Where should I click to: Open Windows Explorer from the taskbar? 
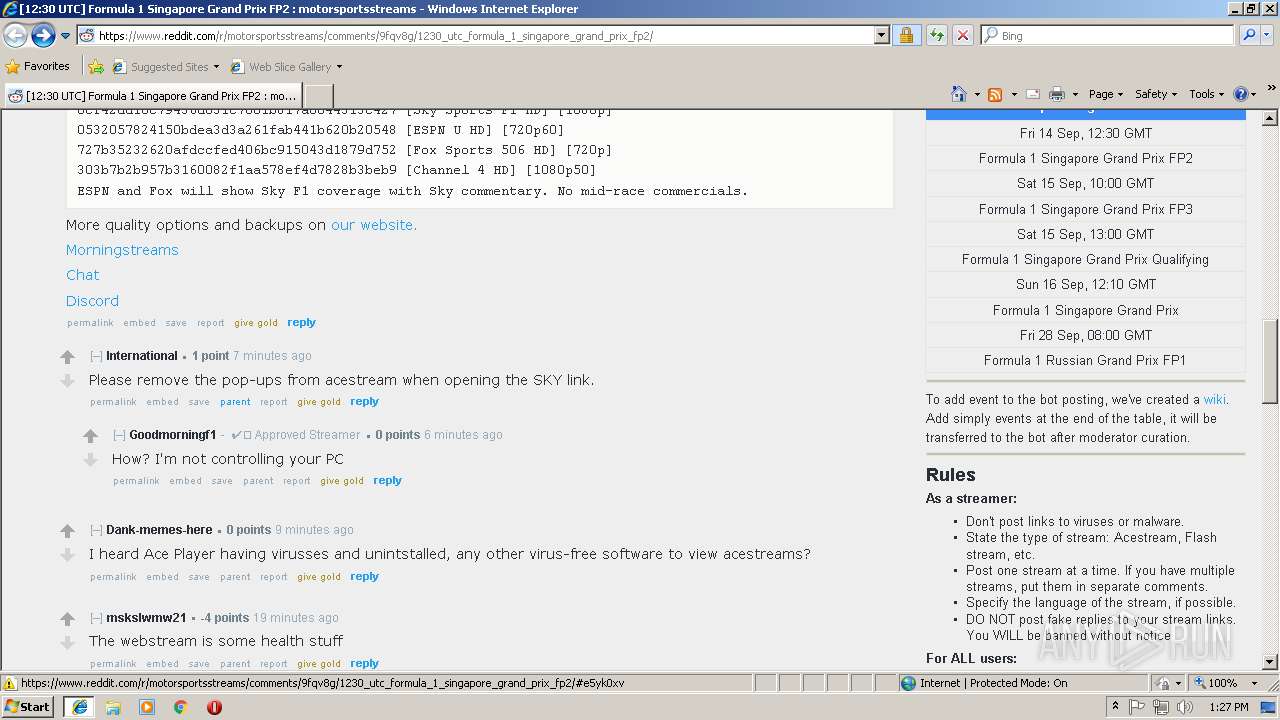click(113, 707)
